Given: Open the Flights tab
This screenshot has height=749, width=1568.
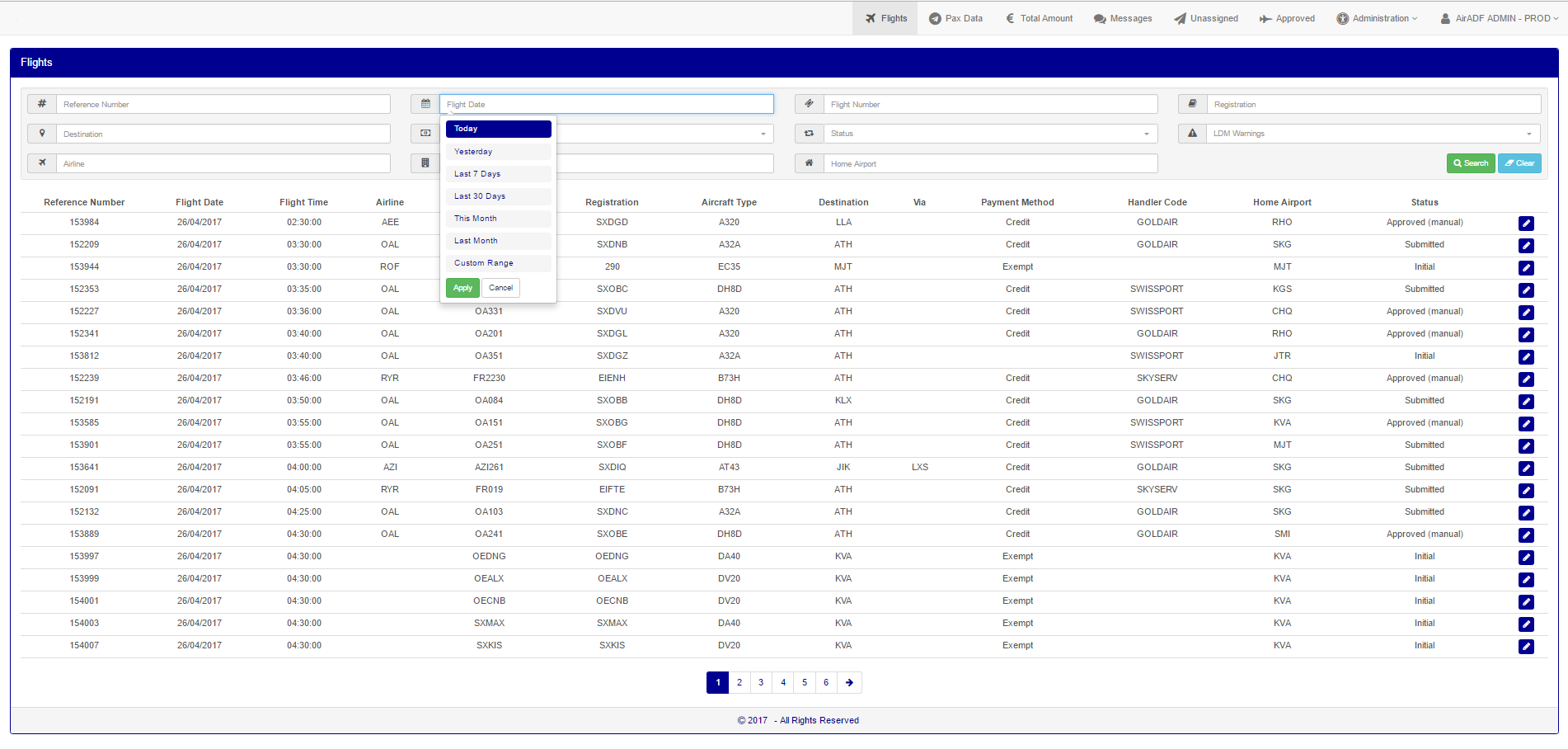Looking at the screenshot, I should click(x=885, y=18).
